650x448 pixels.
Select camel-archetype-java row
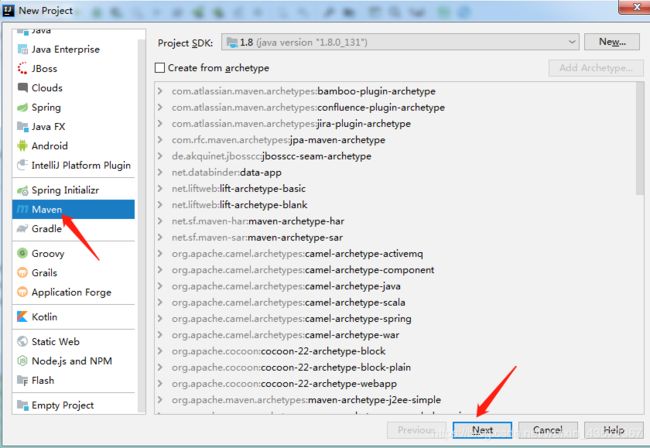coord(395,286)
